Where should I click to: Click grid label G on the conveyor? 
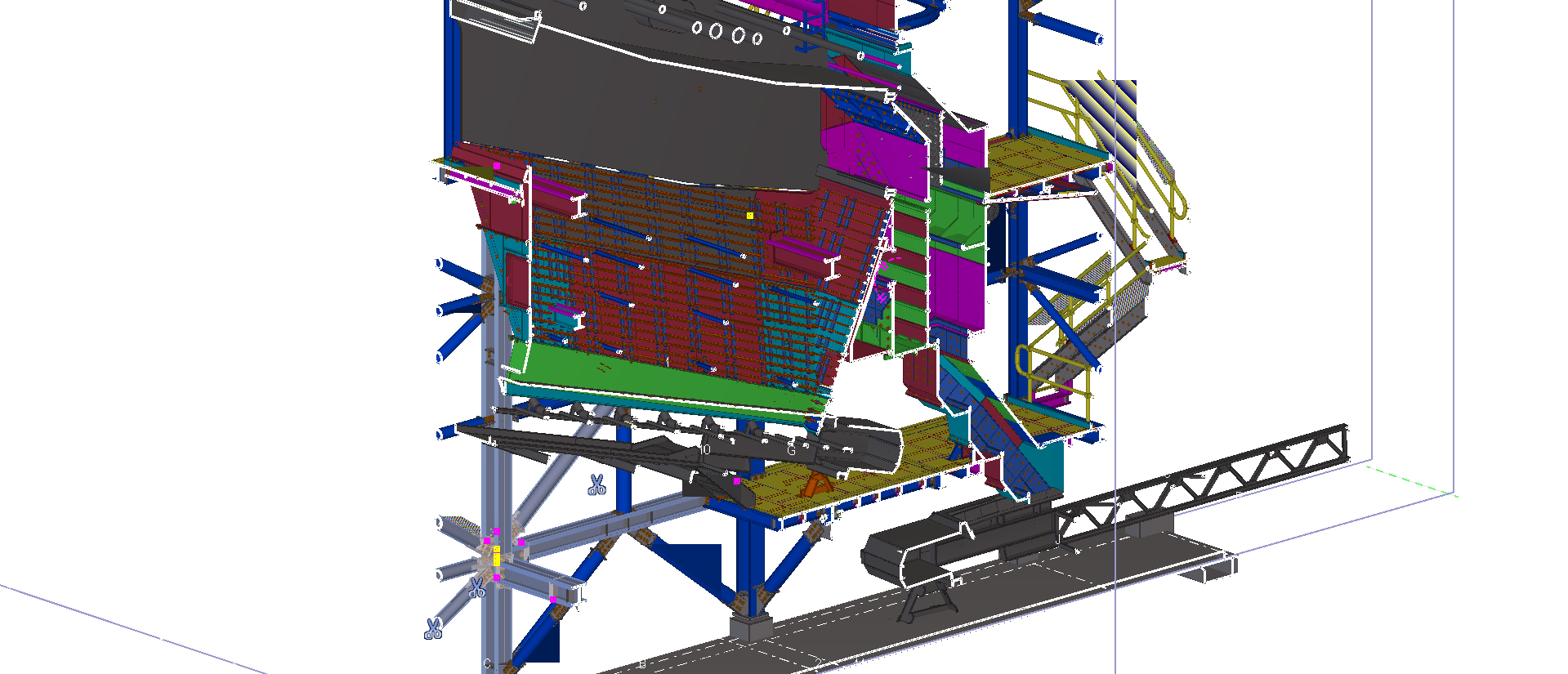click(x=791, y=450)
